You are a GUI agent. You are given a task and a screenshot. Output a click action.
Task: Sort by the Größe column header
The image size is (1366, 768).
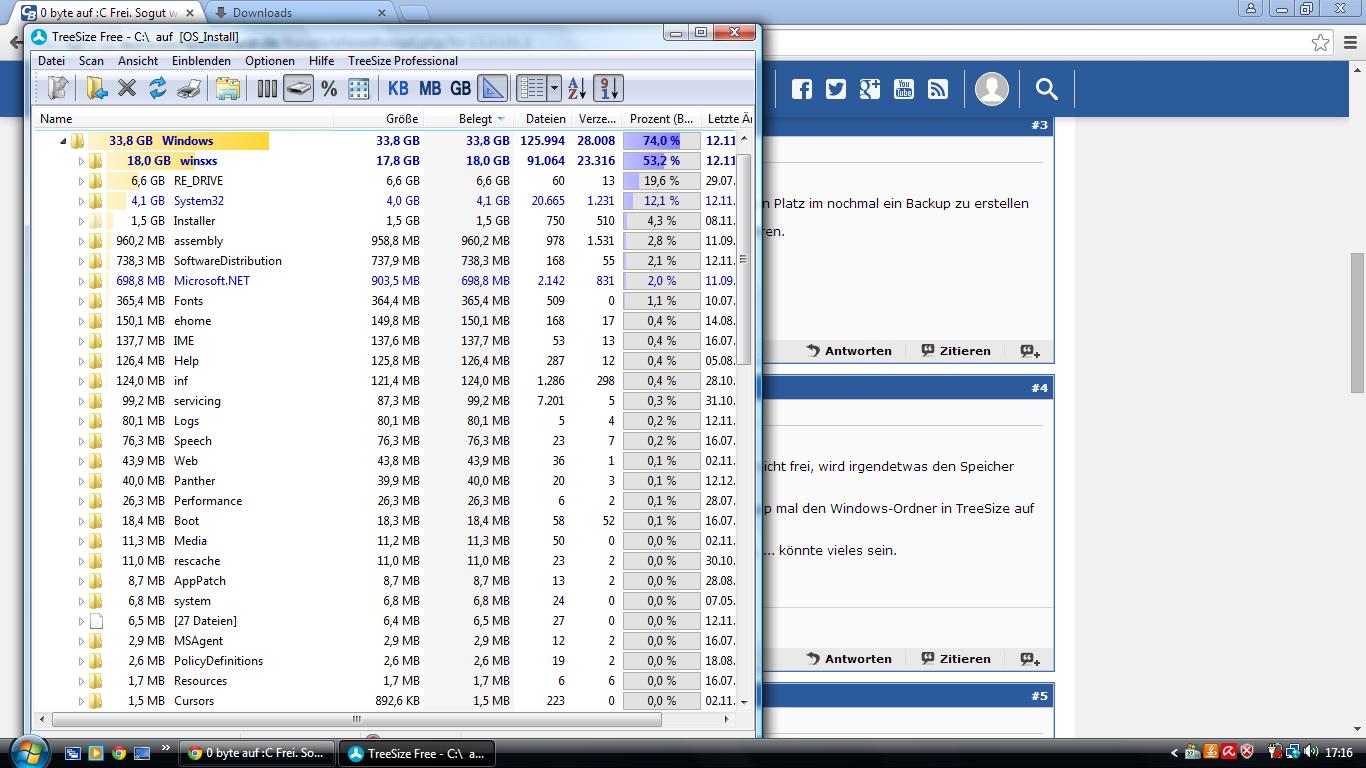pos(379,119)
